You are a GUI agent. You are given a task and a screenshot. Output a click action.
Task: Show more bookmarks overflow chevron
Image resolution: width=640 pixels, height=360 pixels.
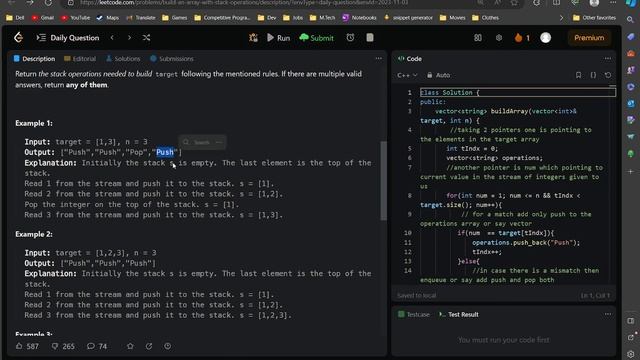(x=561, y=18)
